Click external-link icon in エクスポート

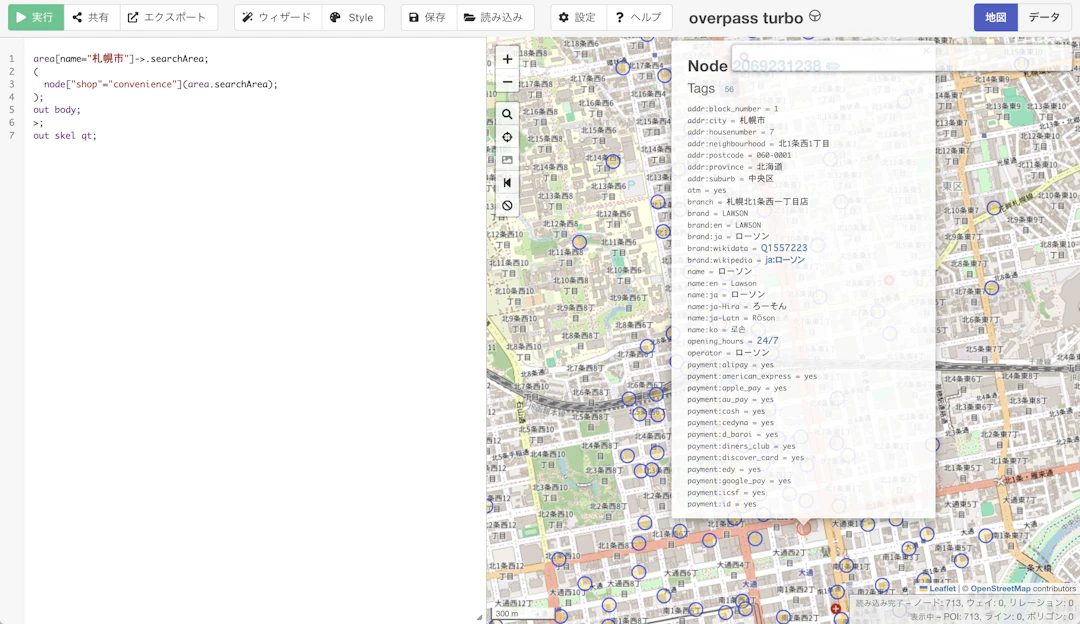tap(133, 17)
